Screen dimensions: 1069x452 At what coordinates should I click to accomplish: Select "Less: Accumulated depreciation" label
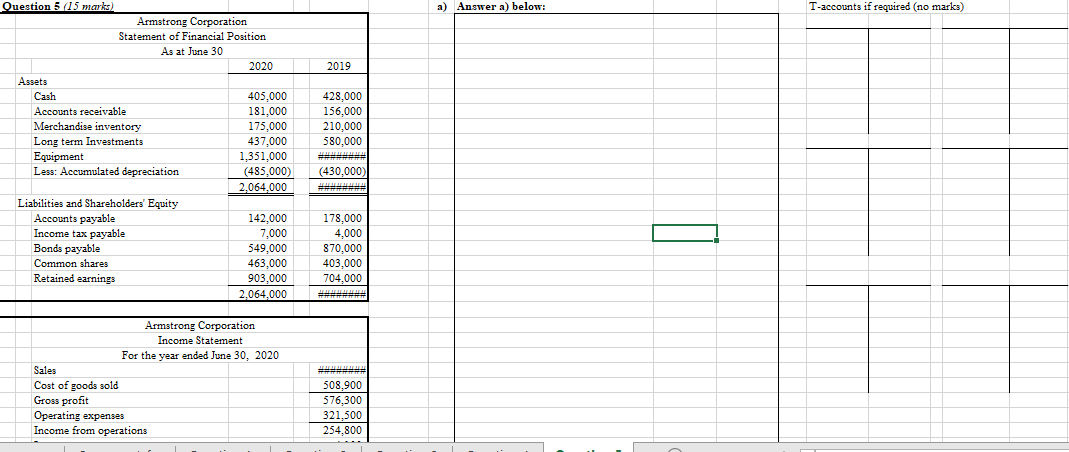click(x=106, y=171)
